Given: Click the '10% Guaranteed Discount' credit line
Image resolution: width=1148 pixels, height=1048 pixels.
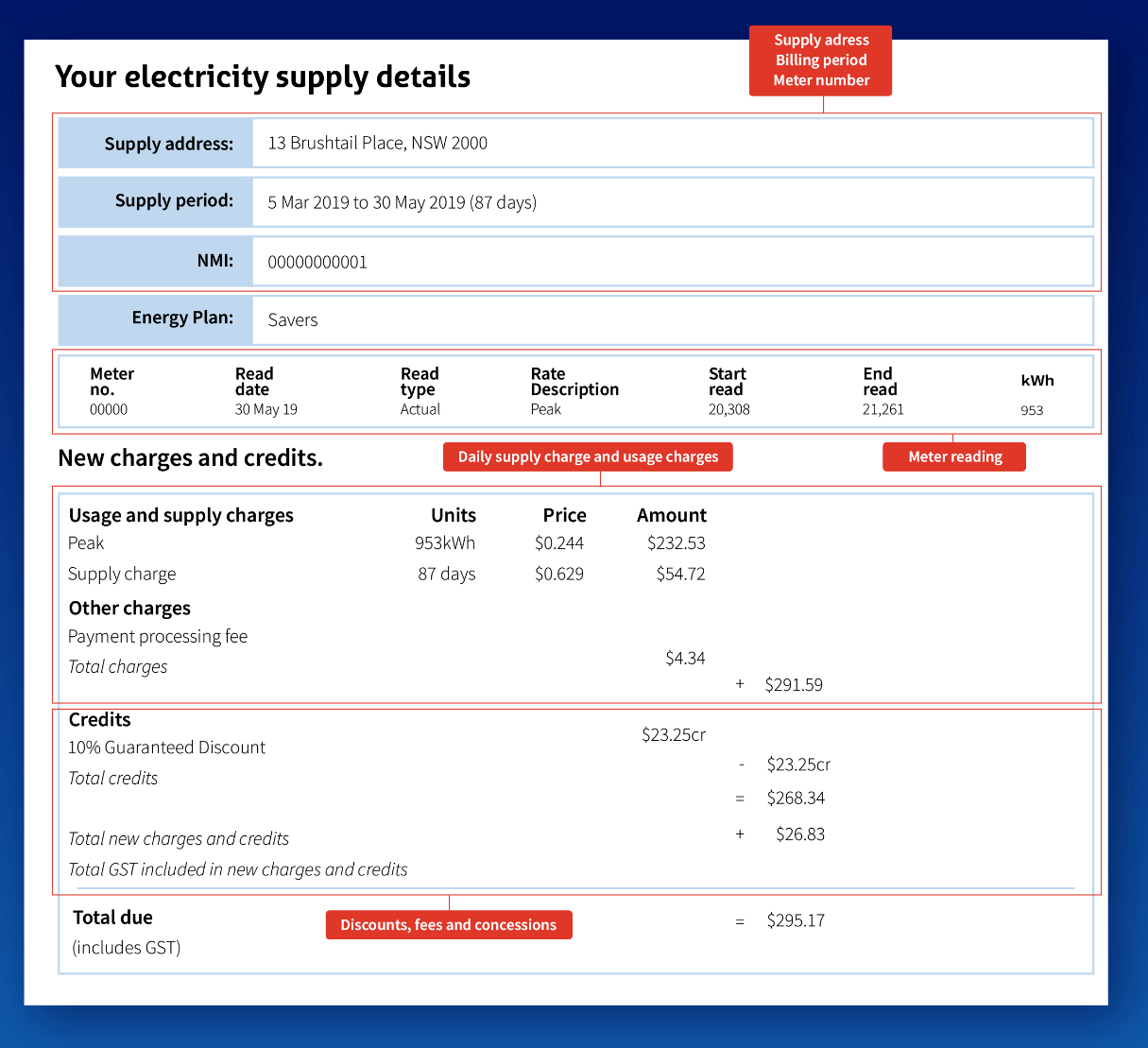Looking at the screenshot, I should [x=167, y=747].
